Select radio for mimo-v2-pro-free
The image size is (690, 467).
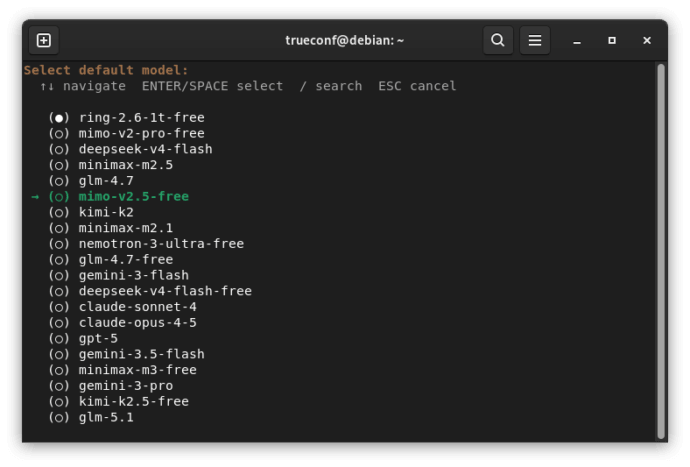[x=59, y=134]
